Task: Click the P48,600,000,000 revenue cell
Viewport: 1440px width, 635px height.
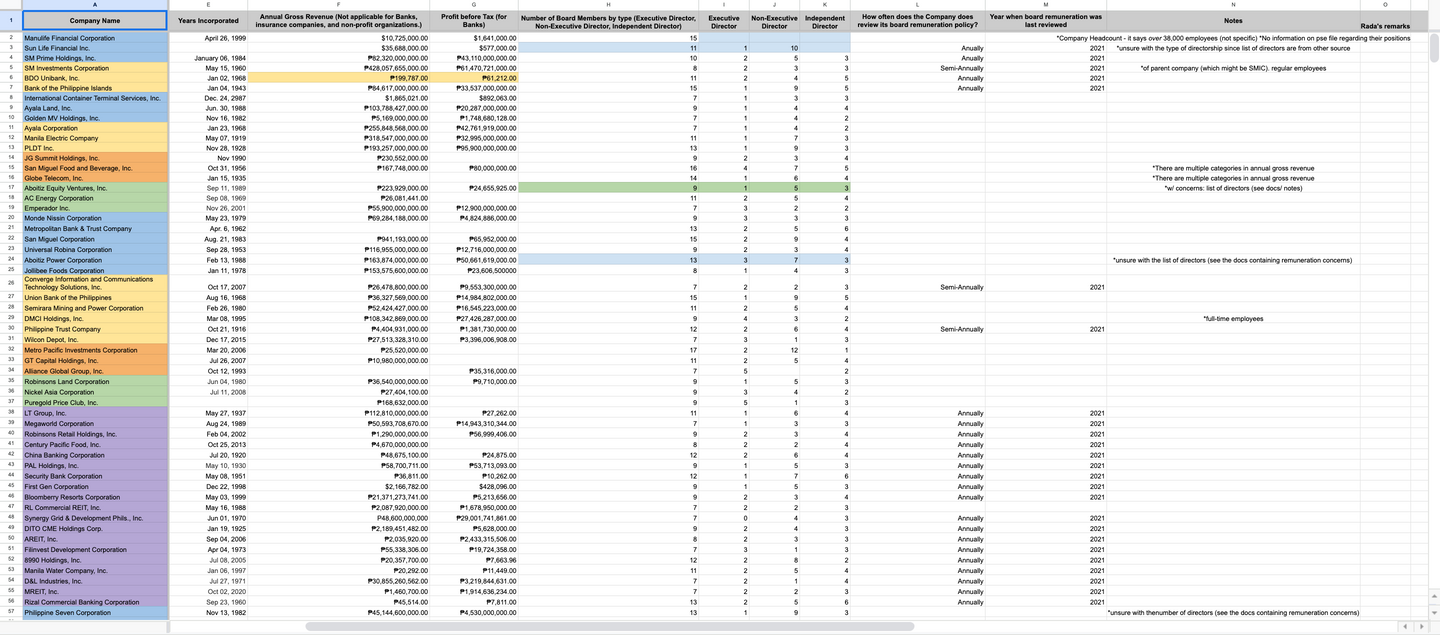Action: tap(340, 518)
